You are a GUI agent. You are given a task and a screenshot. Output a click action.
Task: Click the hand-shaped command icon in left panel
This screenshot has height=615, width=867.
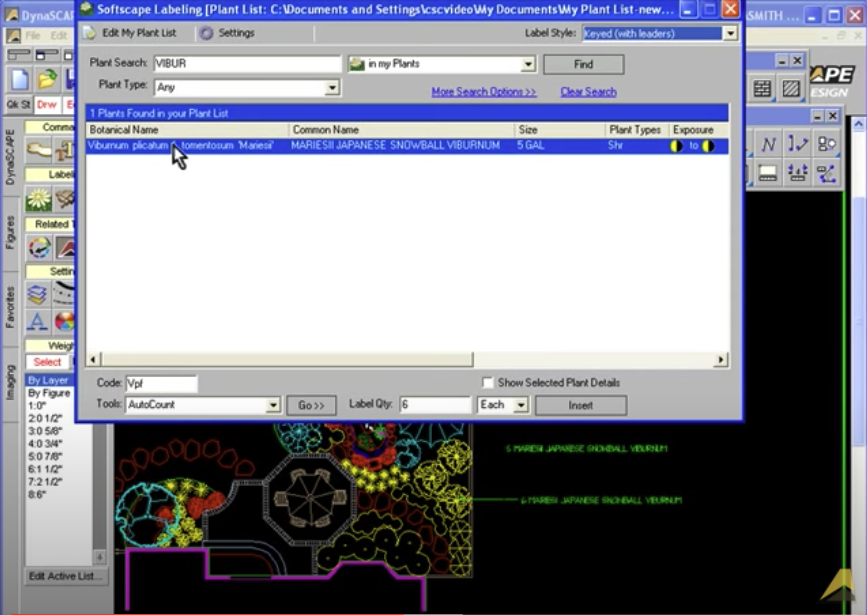[x=39, y=150]
